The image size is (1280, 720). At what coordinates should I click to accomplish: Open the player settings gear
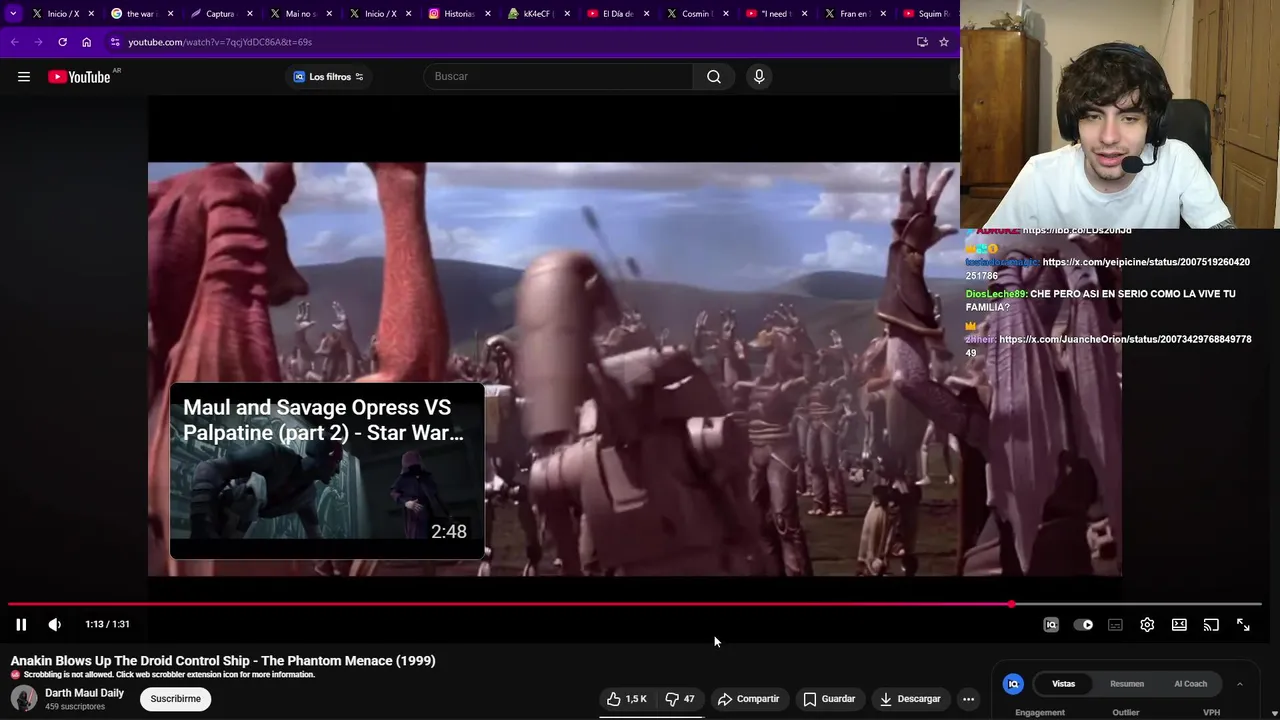1147,624
